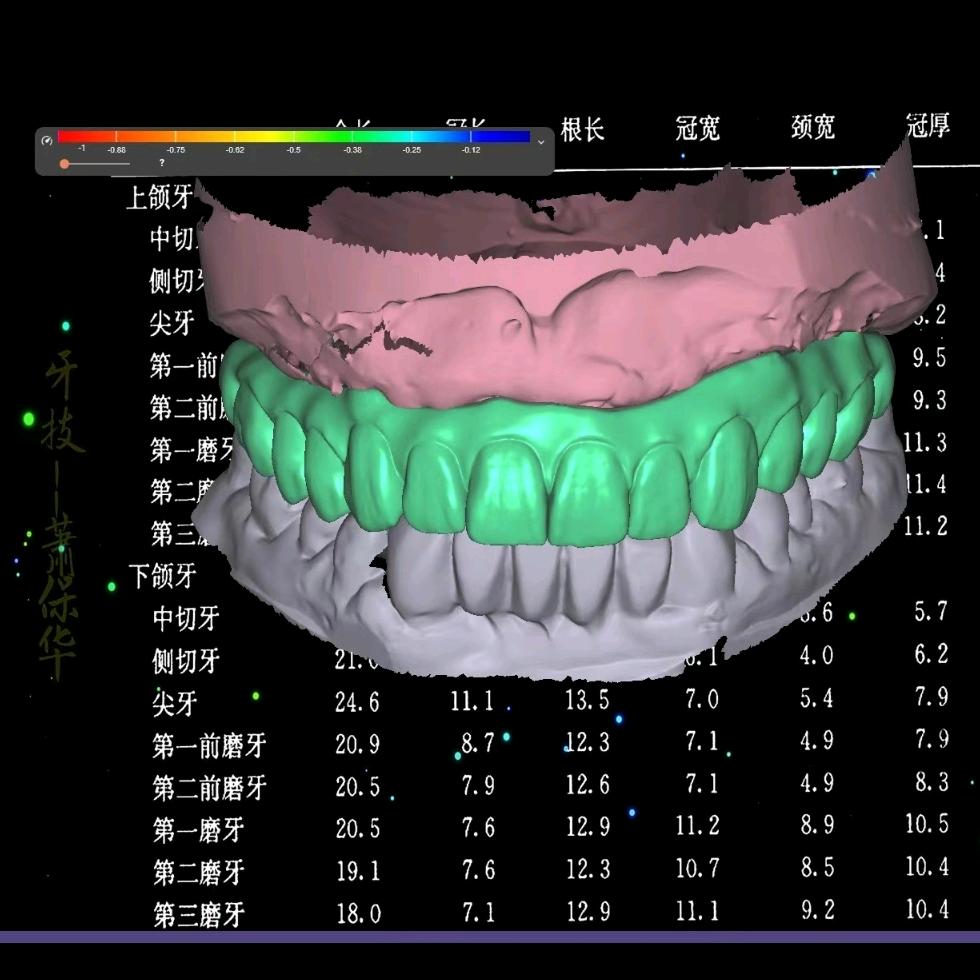Click the 第一前磨牙 row label

[x=210, y=746]
